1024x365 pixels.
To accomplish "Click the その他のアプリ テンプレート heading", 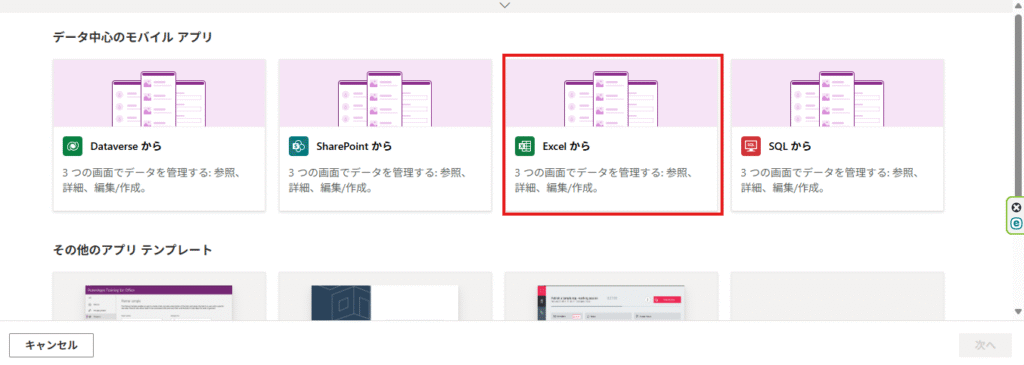I will tap(133, 249).
